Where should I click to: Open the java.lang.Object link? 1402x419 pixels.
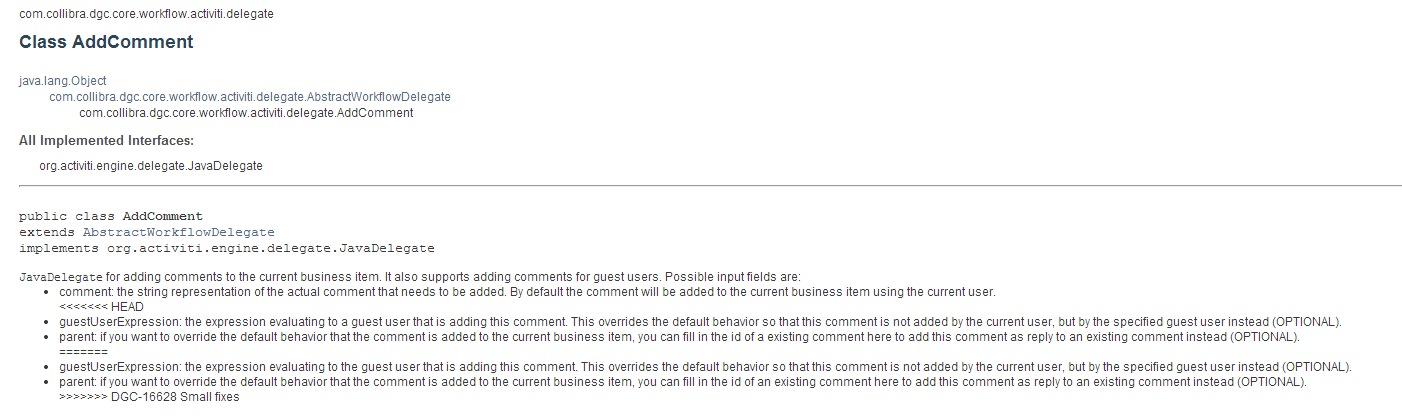click(x=62, y=81)
